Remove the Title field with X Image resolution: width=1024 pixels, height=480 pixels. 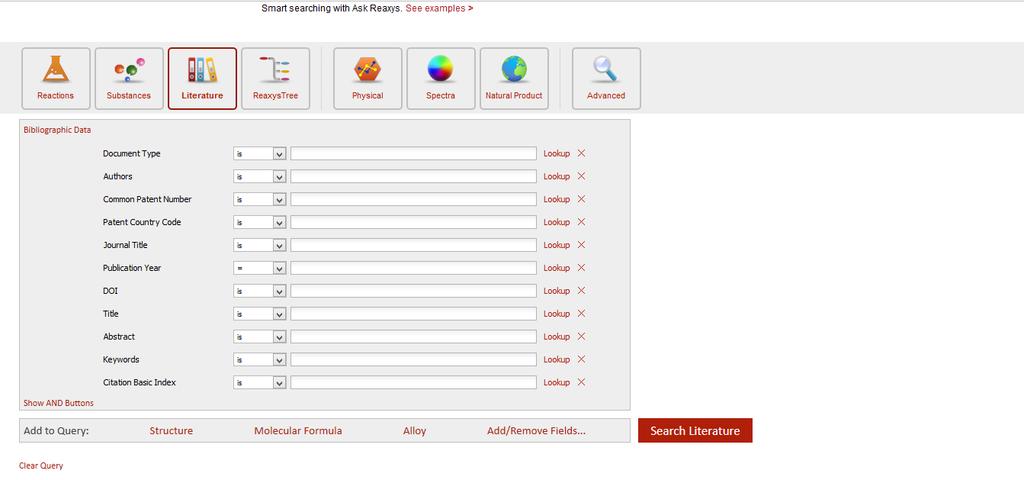pyautogui.click(x=581, y=313)
